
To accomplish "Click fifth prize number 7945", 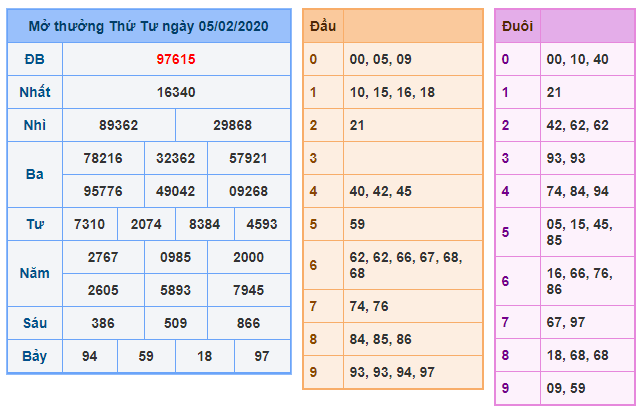I will coord(248,290).
